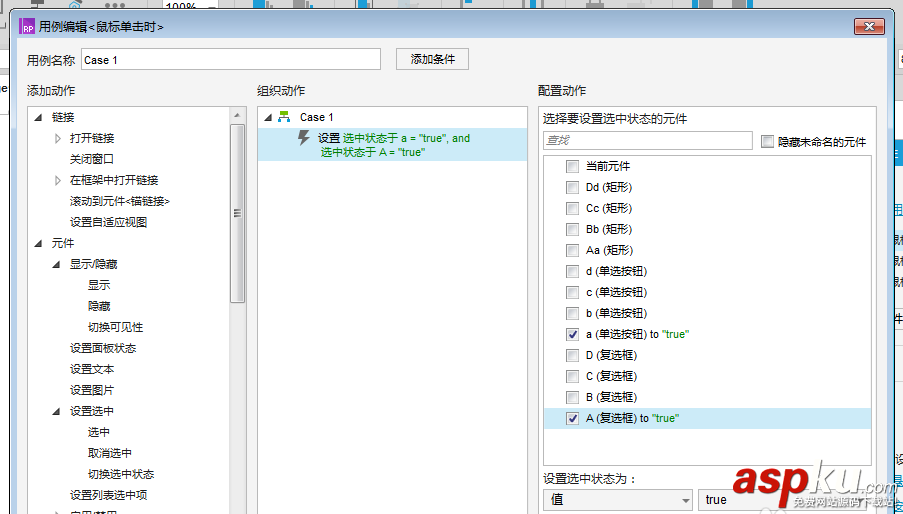This screenshot has height=514, width=903.
Task: Close the 用例编辑 dialog
Action: pos(869,26)
